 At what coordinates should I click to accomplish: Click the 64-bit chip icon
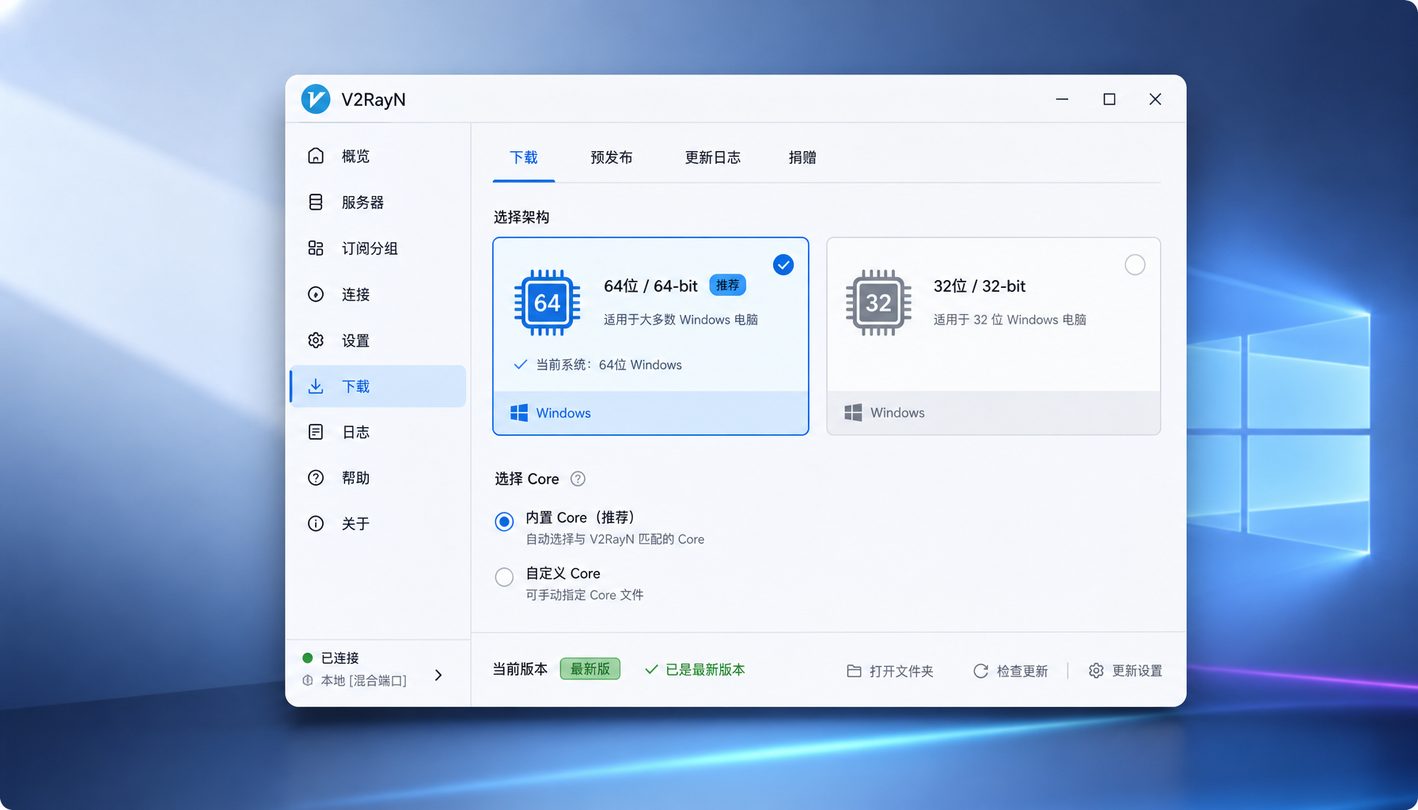pos(547,302)
